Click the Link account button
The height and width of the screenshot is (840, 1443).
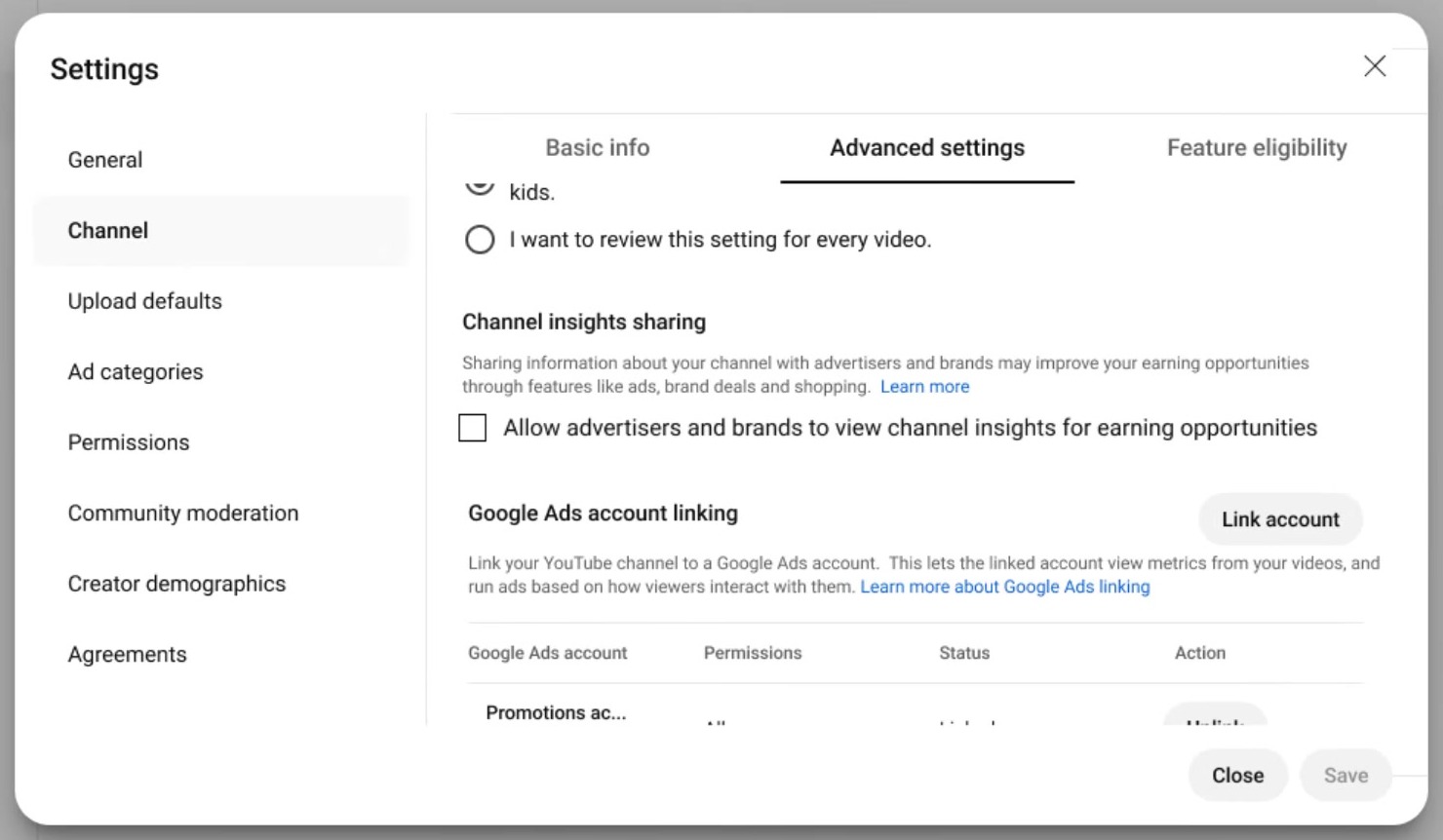click(x=1280, y=519)
